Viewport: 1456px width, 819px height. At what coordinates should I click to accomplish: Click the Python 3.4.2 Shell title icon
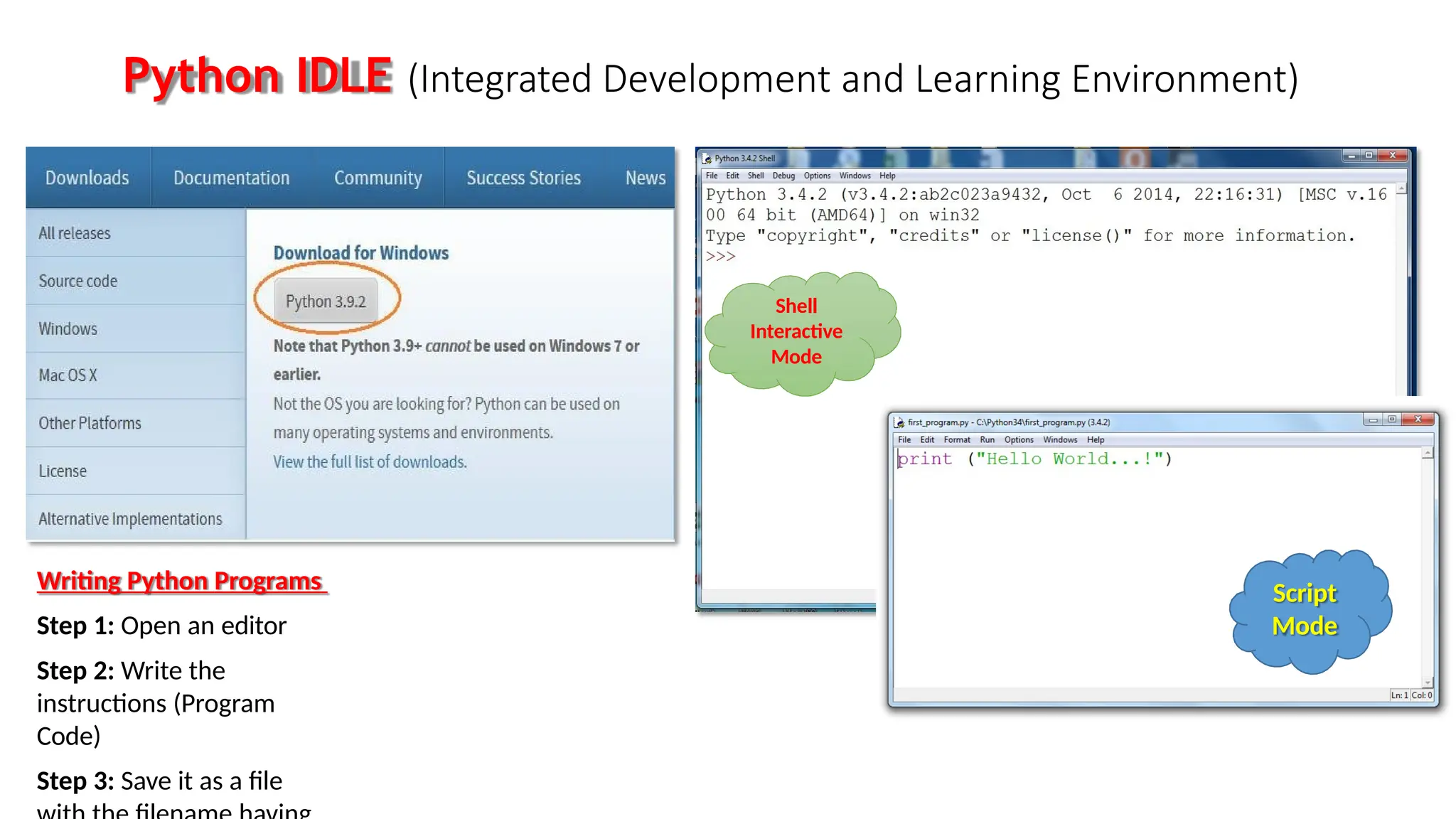tap(707, 159)
